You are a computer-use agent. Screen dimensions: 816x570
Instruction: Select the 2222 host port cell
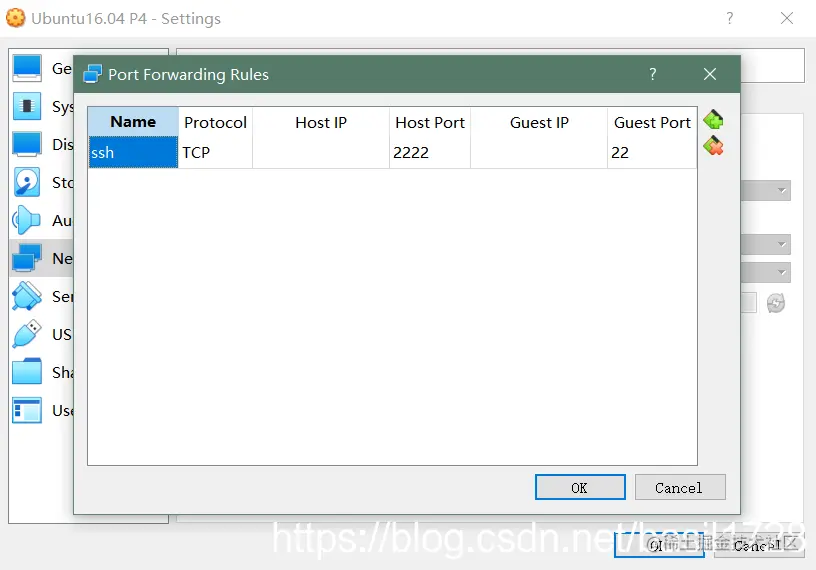point(430,153)
